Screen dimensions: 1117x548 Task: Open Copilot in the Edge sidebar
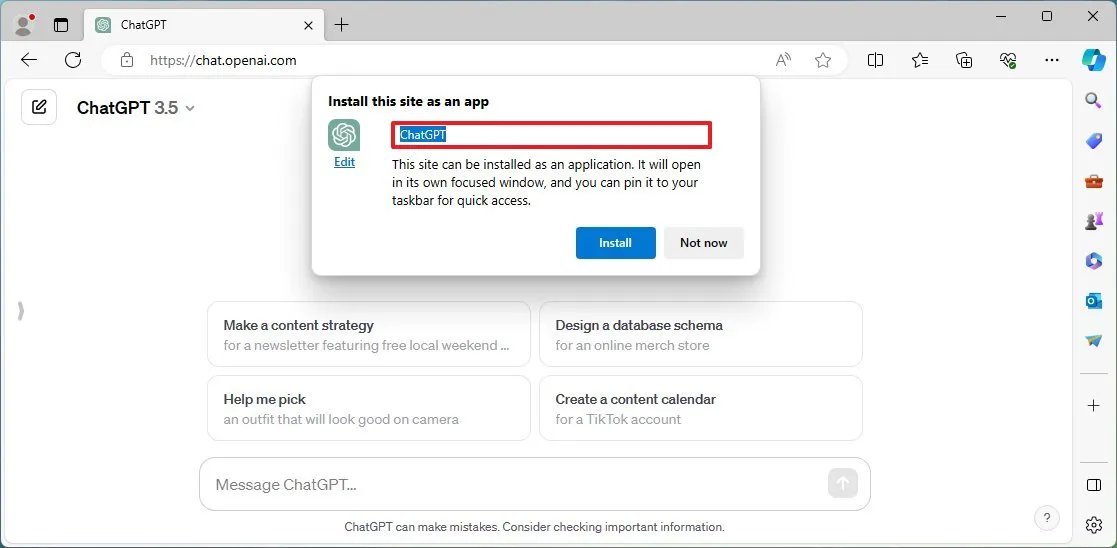point(1093,59)
